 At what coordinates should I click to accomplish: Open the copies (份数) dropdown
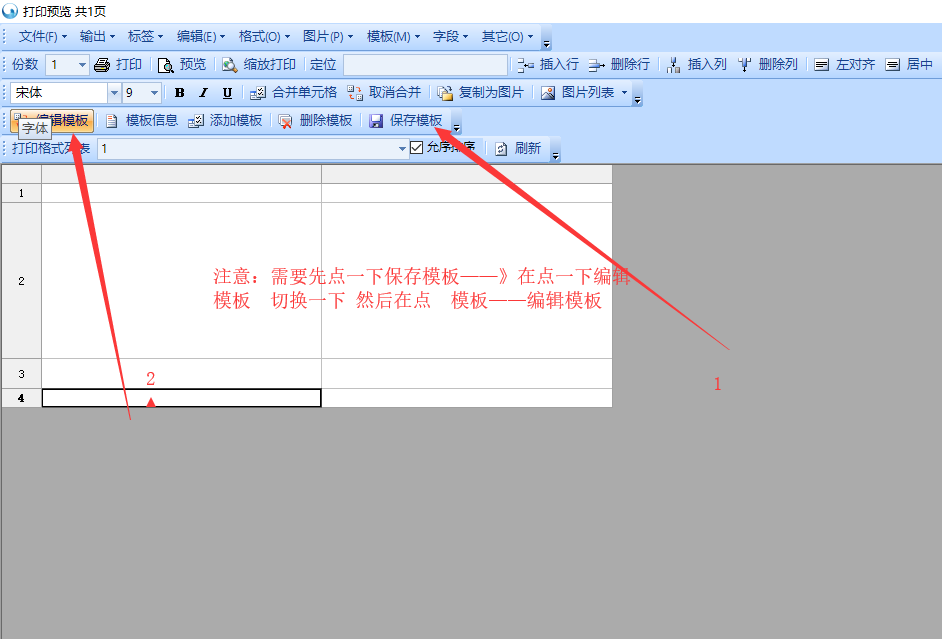point(82,65)
